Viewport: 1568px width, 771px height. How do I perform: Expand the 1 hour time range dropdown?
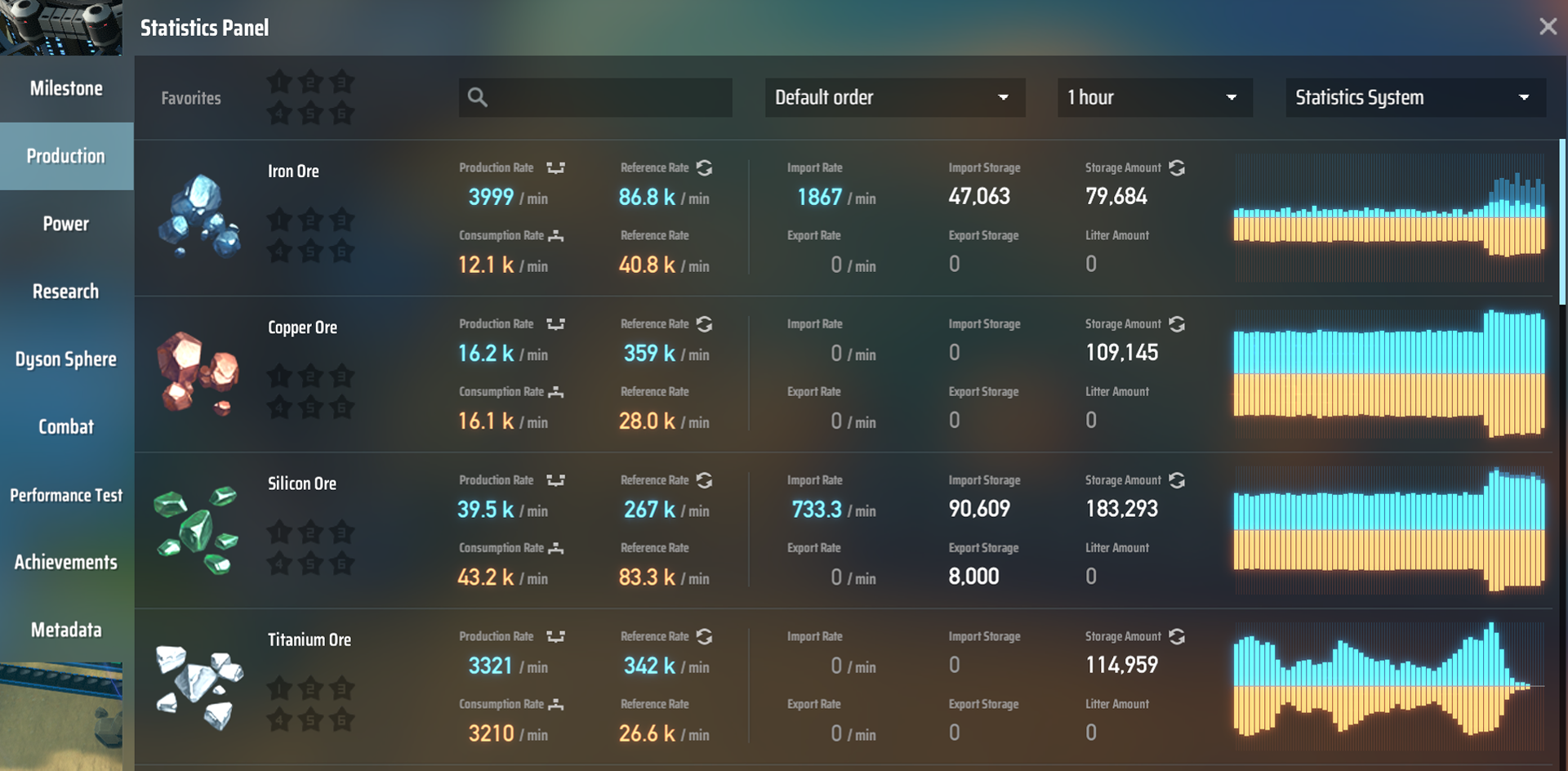1154,98
